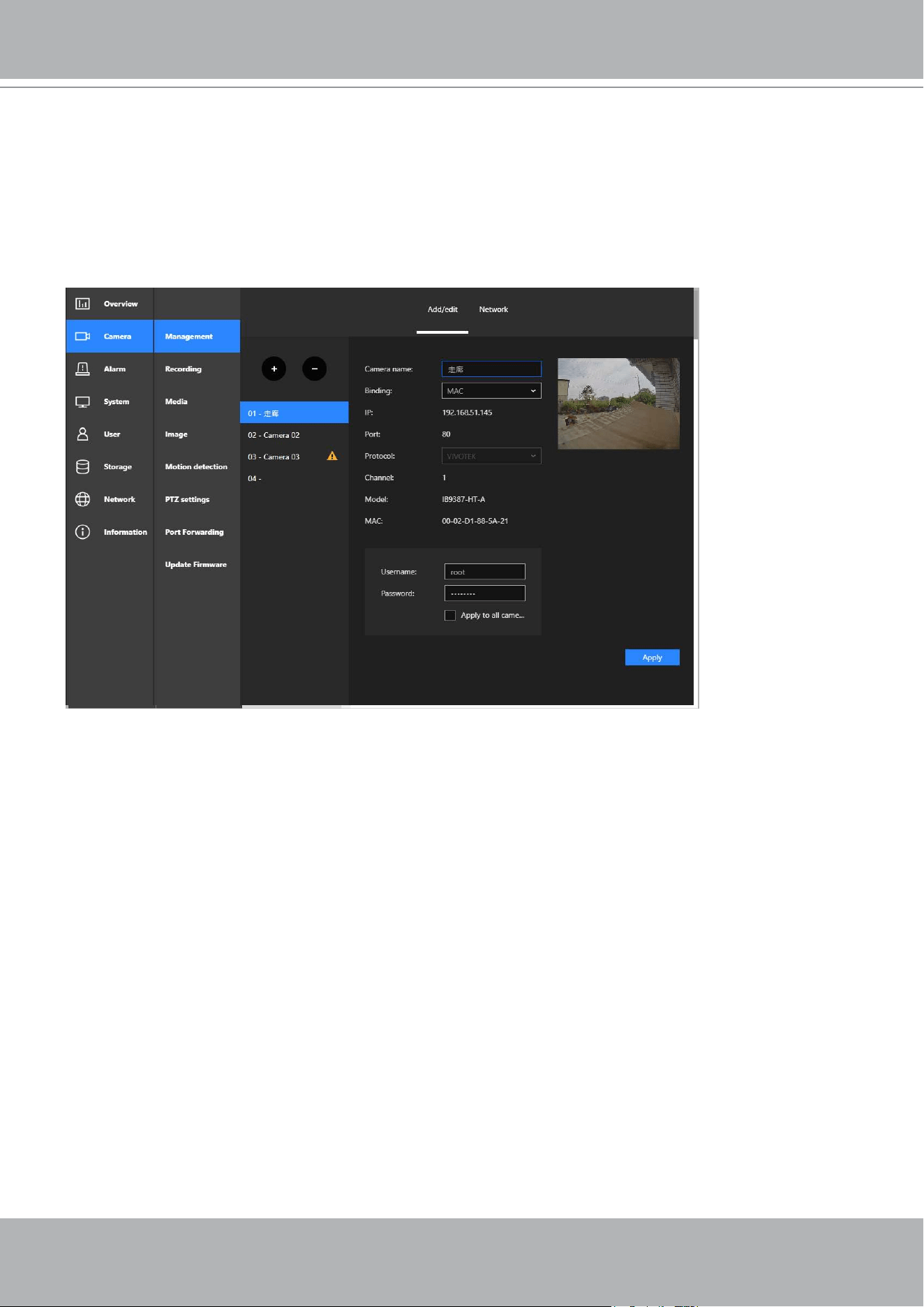Open Motion detection submenu item
The image size is (924, 1307).
point(196,466)
